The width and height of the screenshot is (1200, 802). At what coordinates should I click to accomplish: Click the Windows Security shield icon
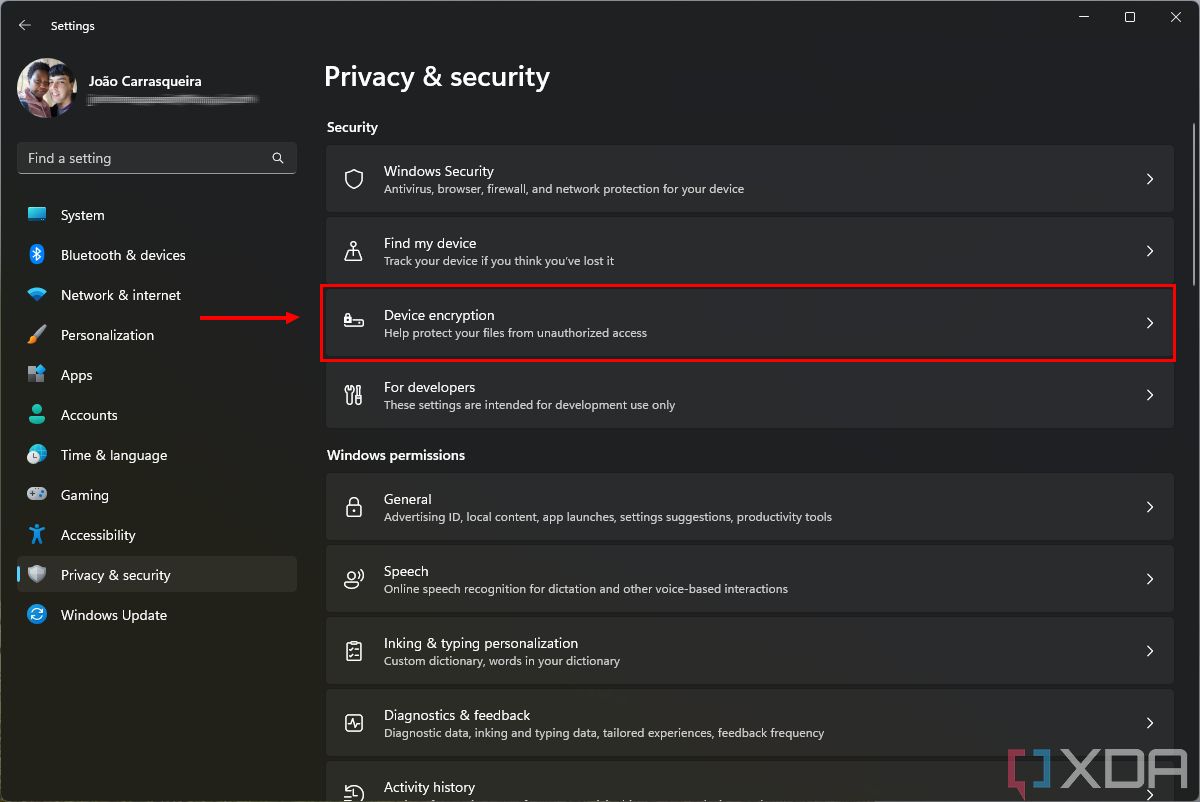pos(353,179)
